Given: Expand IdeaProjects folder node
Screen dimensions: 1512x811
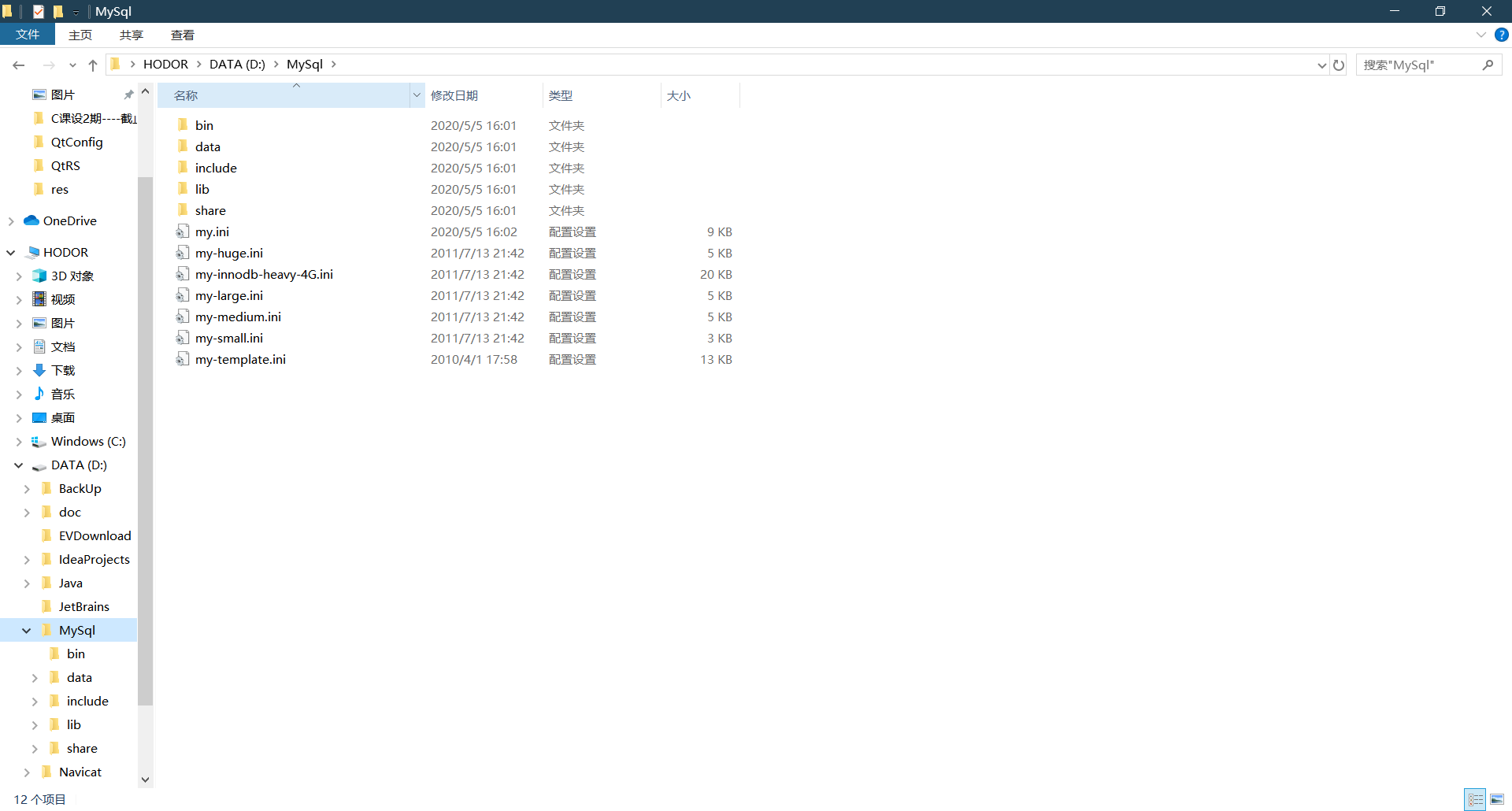Looking at the screenshot, I should [x=27, y=560].
